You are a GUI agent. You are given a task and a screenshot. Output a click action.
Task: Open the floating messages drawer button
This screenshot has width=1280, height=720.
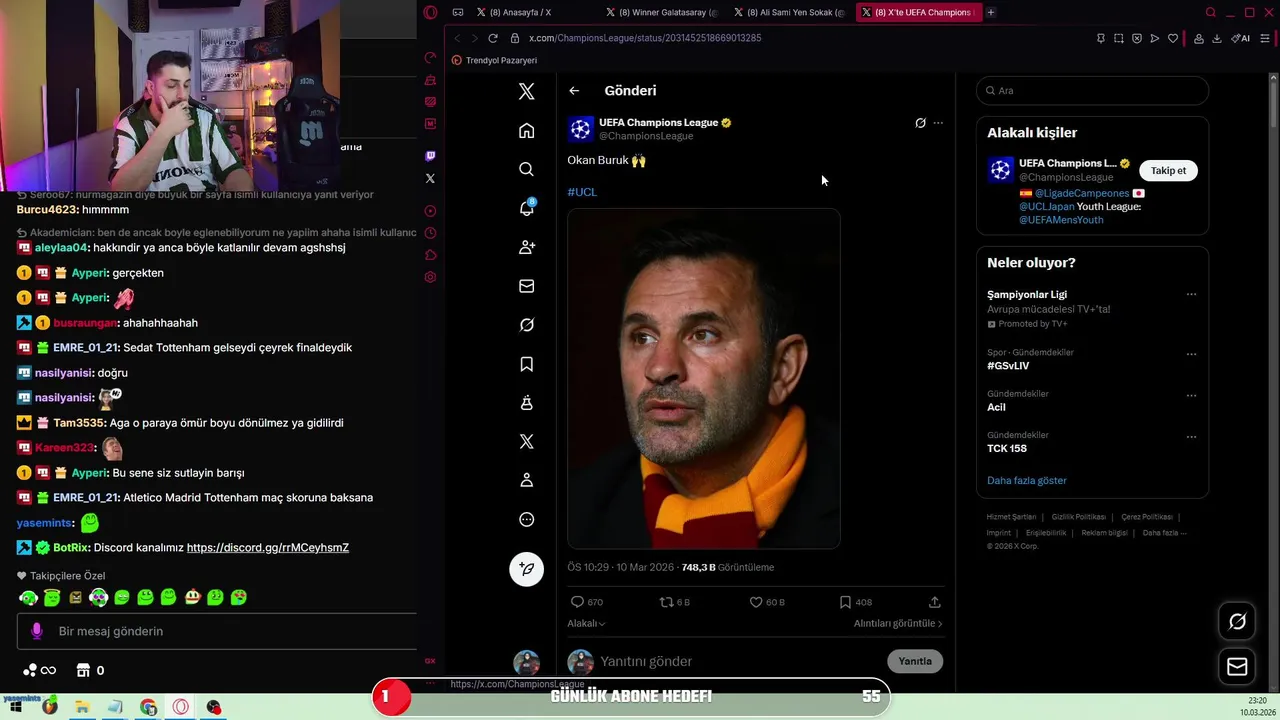pos(1237,666)
